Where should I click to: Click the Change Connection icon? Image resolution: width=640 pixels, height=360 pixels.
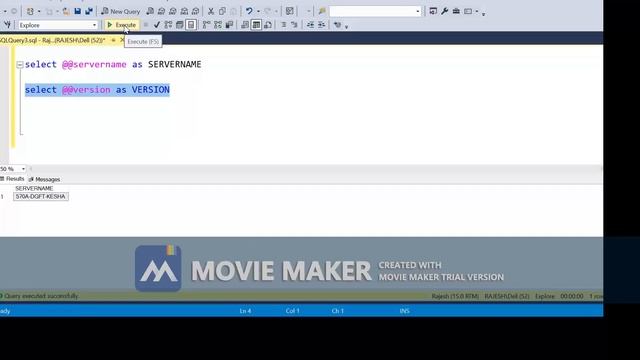click(x=7, y=25)
